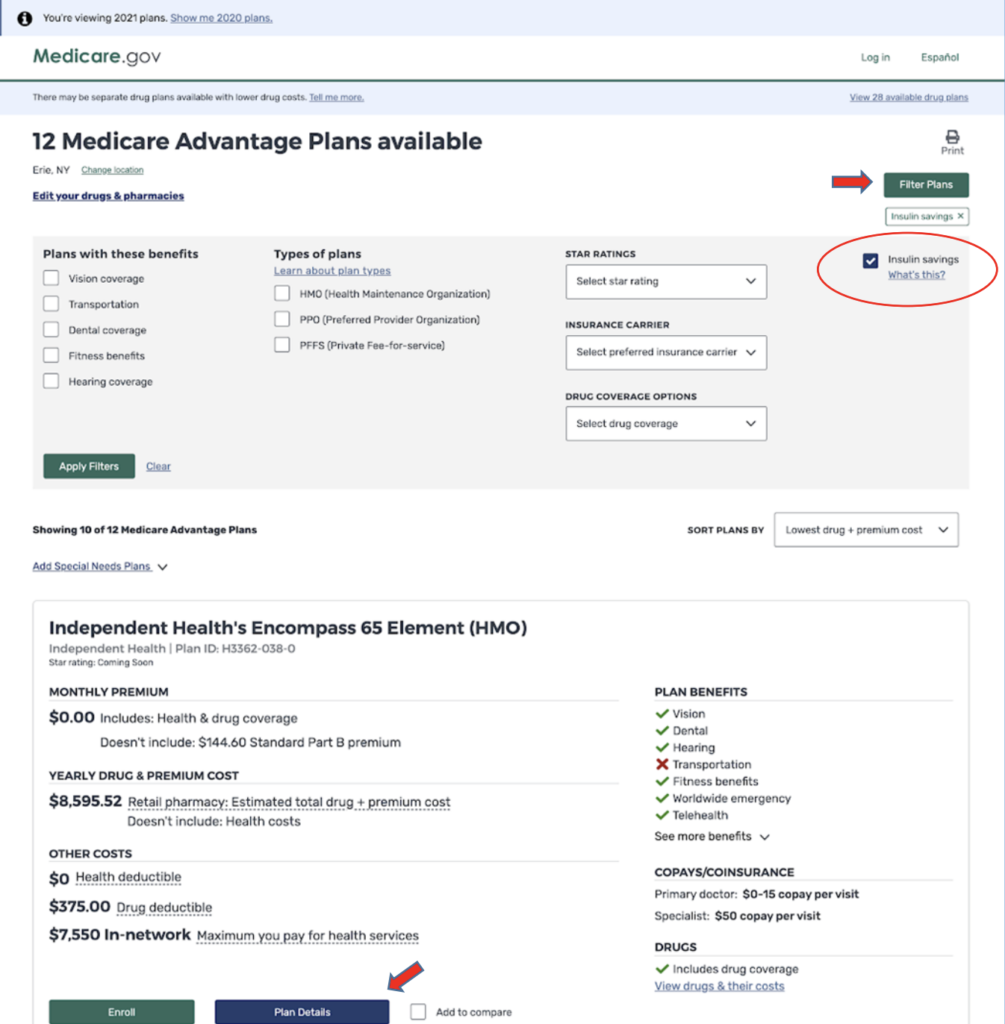Viewport: 1005px width, 1024px height.
Task: Click the Specialist $50 copay per visit text
Action: click(x=737, y=916)
